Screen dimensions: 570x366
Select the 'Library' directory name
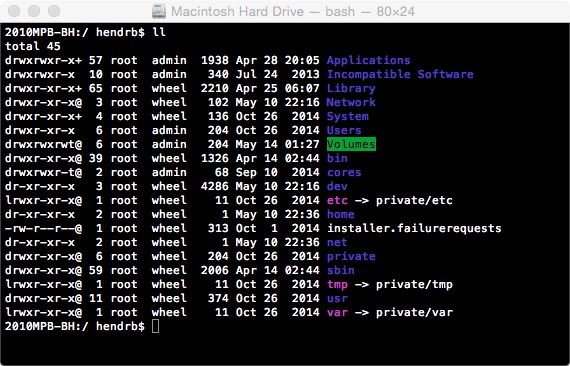click(x=351, y=88)
